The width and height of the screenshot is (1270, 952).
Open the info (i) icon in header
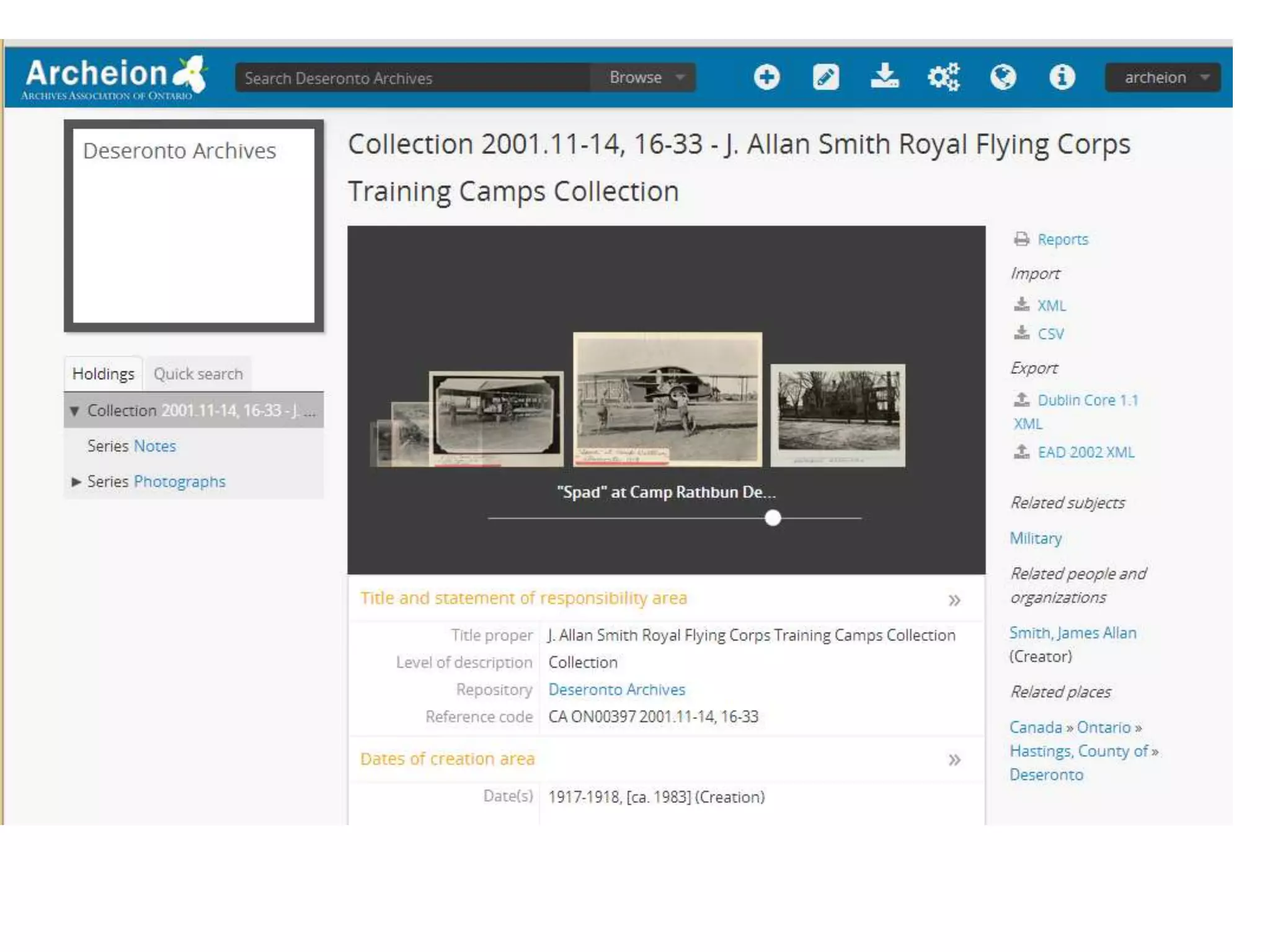pyautogui.click(x=1062, y=77)
